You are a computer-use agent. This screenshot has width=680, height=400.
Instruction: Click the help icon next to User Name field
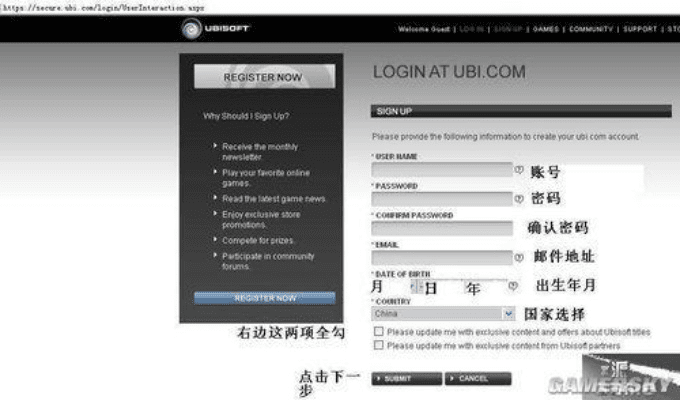pyautogui.click(x=519, y=170)
